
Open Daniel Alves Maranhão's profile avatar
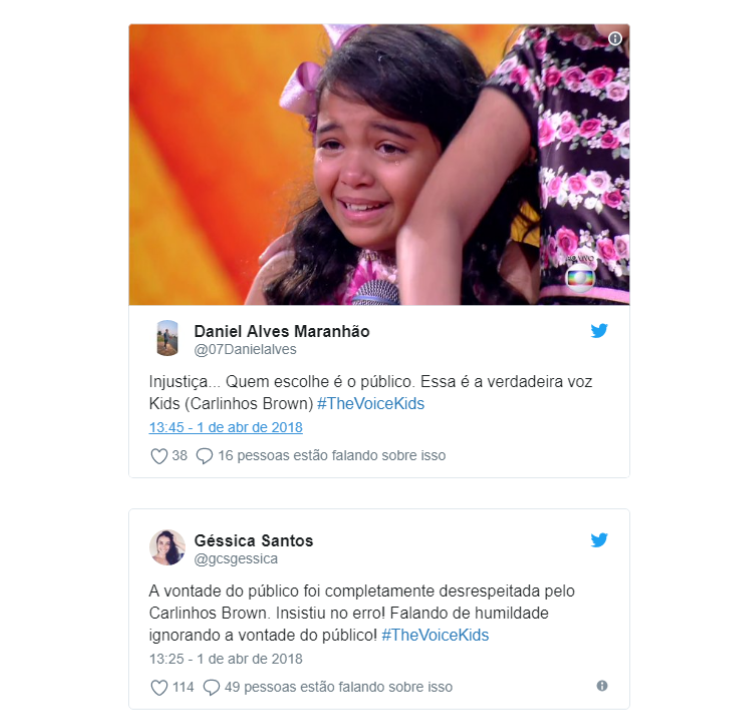(167, 338)
